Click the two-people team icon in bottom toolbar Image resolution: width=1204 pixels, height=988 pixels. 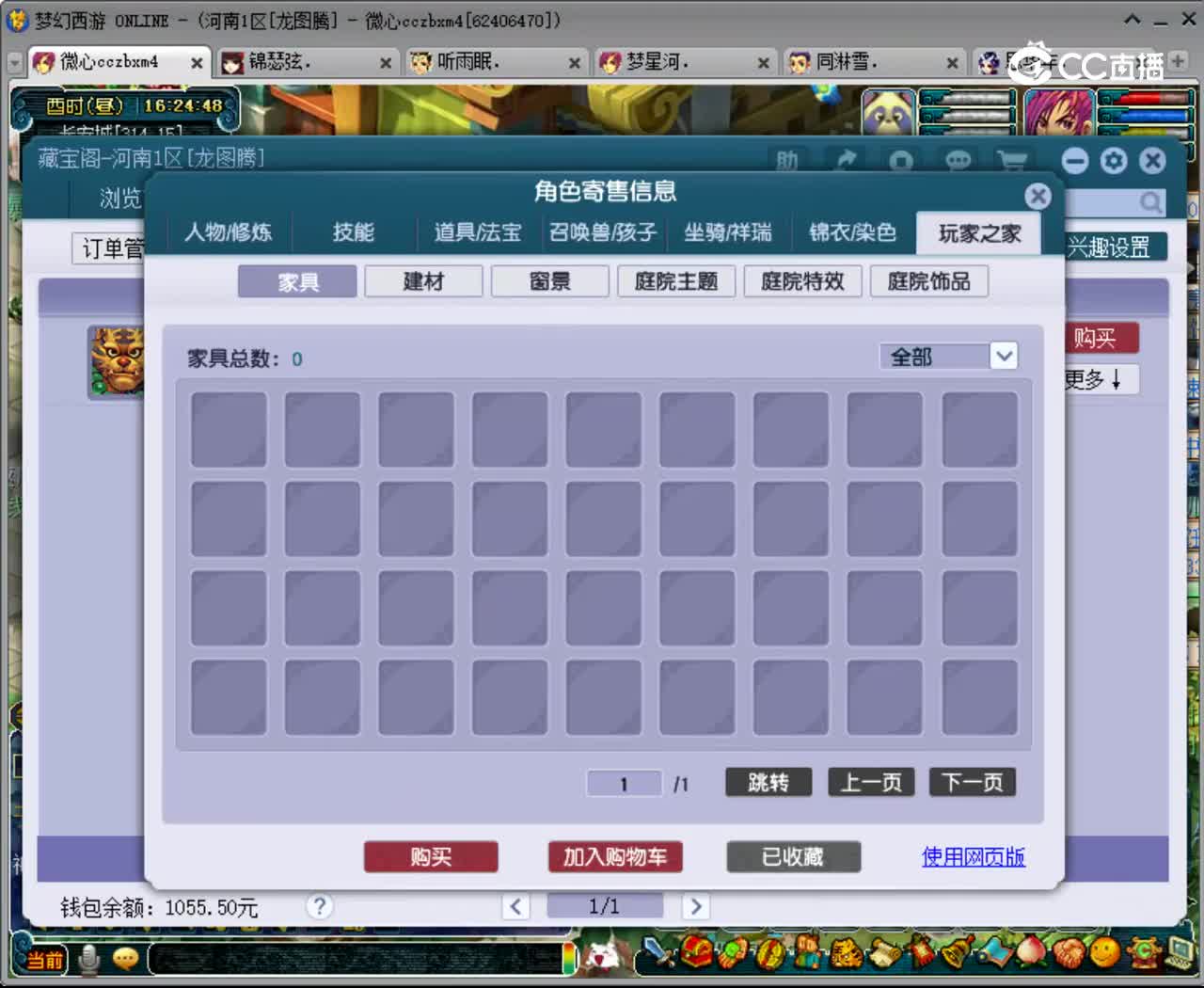pyautogui.click(x=807, y=952)
